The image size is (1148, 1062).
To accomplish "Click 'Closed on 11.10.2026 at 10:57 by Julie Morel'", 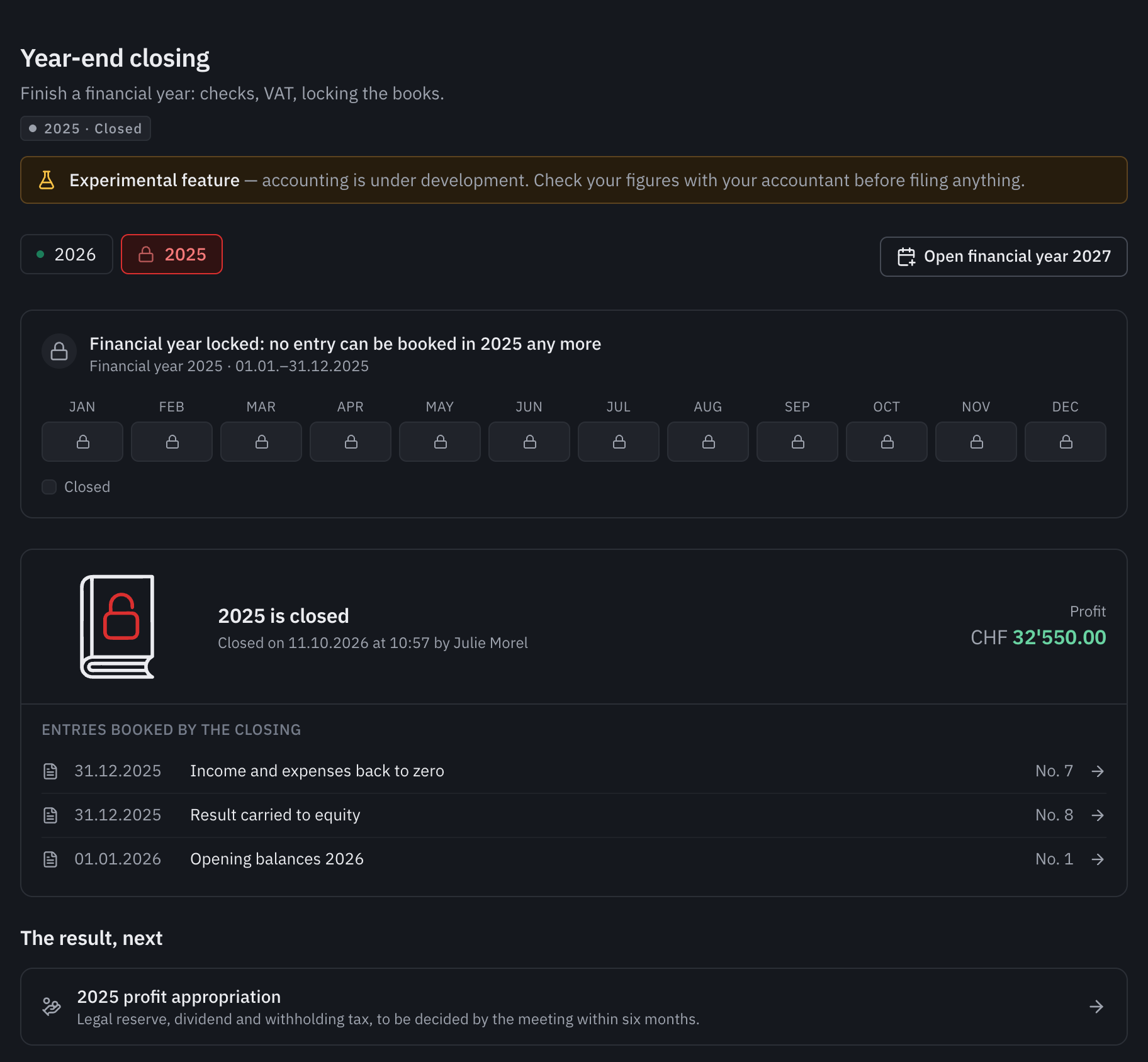I will [x=373, y=643].
